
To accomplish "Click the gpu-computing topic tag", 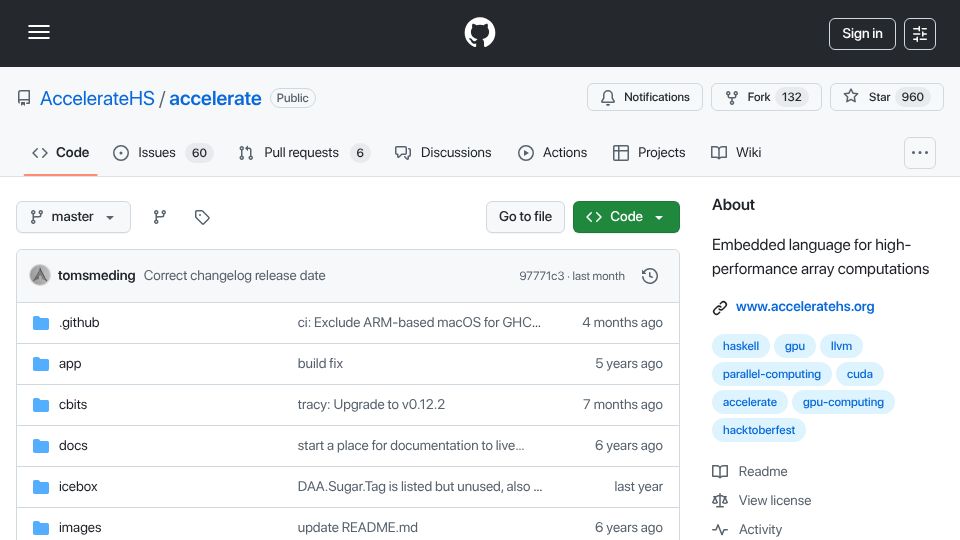I will tap(843, 402).
